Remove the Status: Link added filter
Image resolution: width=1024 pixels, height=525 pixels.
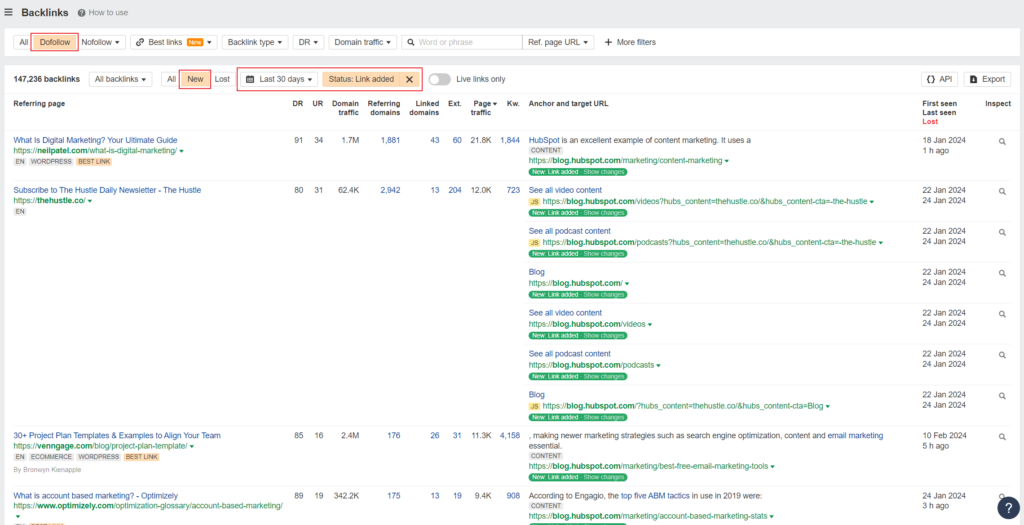tap(409, 79)
